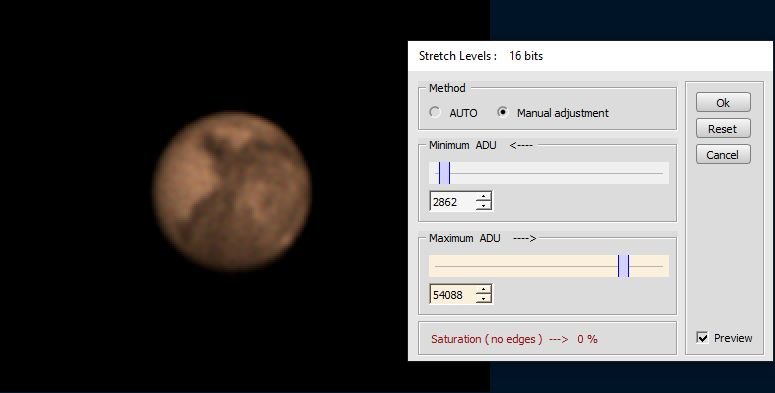Click the Cancel button
Screen dimensions: 775x393
(723, 155)
